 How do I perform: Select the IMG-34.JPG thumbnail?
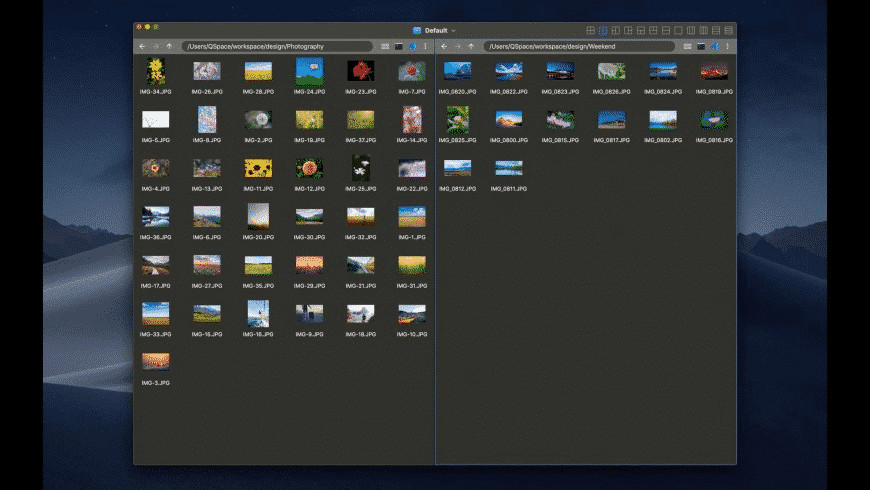coord(155,71)
